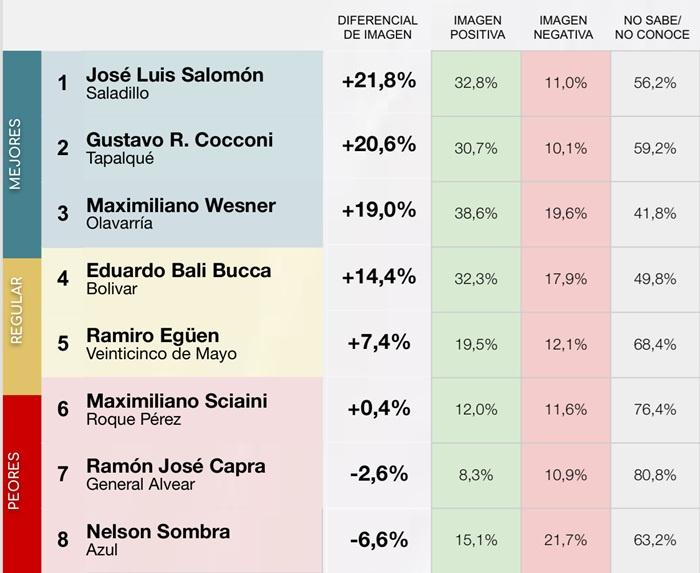
Task: Open the Ramiro Egüen entry
Action: [152, 335]
